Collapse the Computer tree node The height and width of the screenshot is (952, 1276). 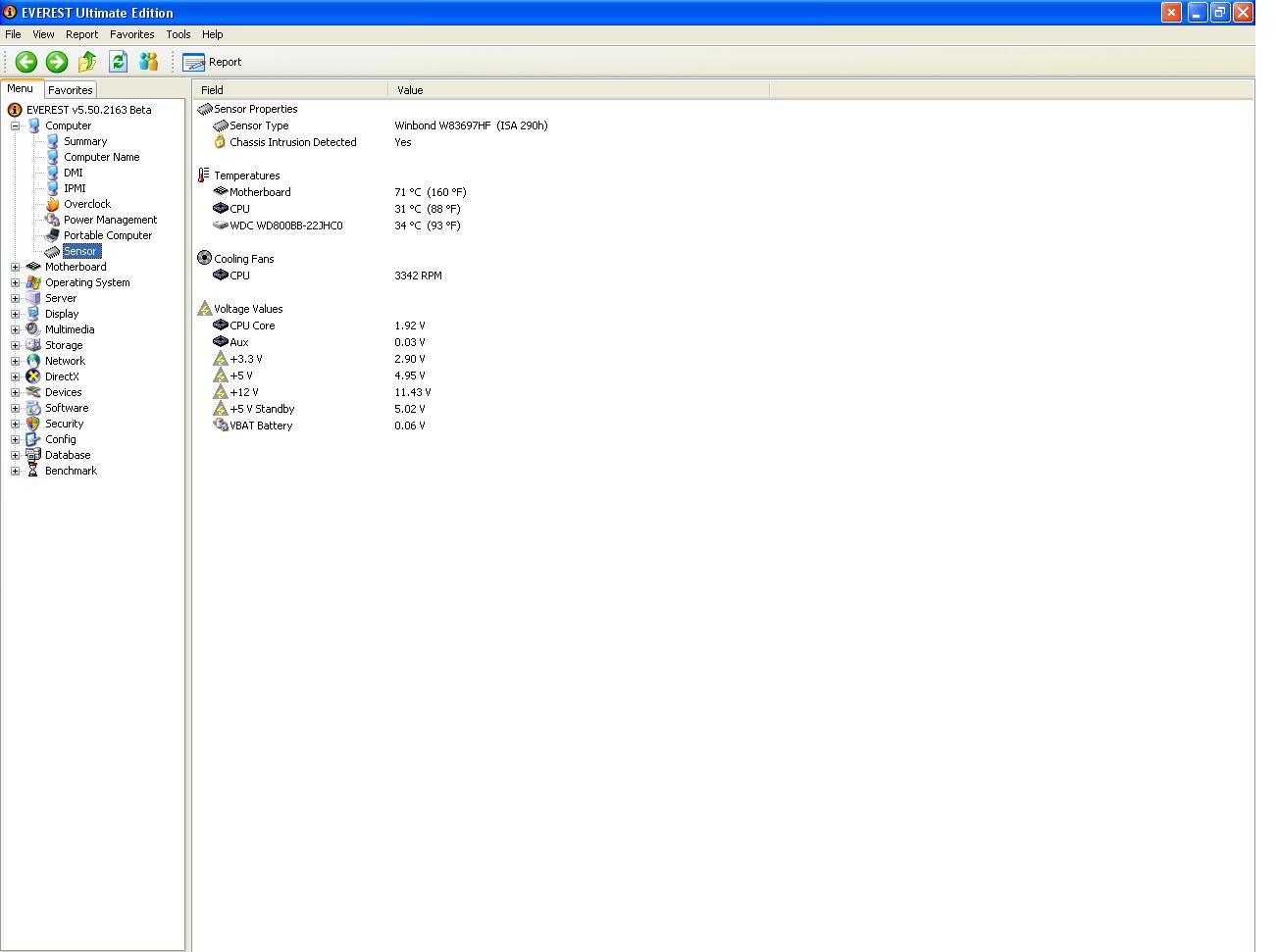[x=15, y=125]
